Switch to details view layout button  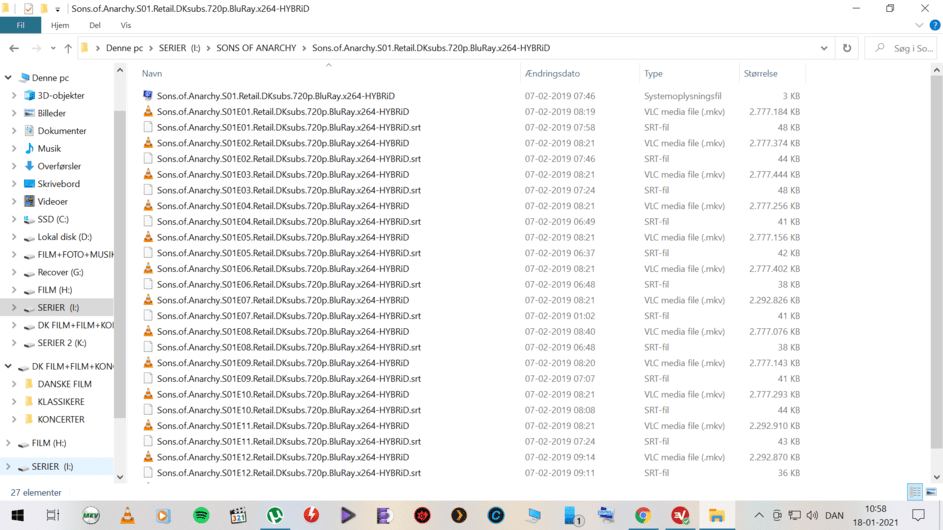point(915,492)
